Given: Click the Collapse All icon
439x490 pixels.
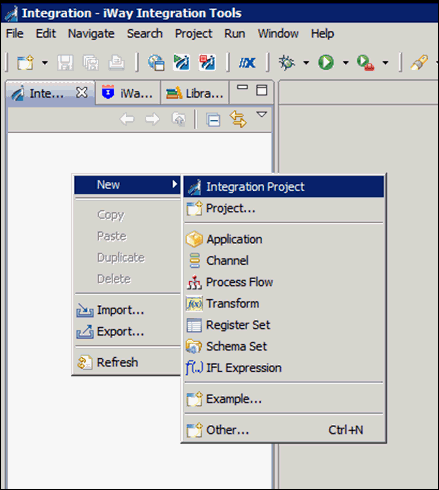Looking at the screenshot, I should (213, 120).
